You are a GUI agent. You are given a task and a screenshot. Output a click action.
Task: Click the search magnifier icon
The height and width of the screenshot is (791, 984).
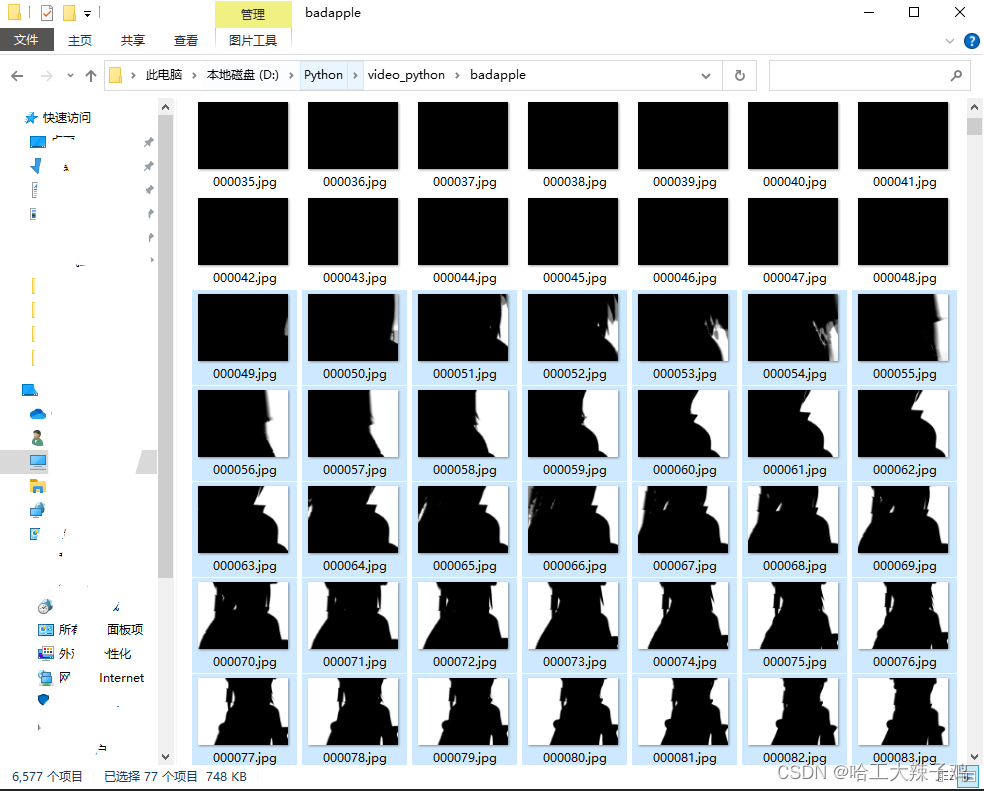coord(956,75)
